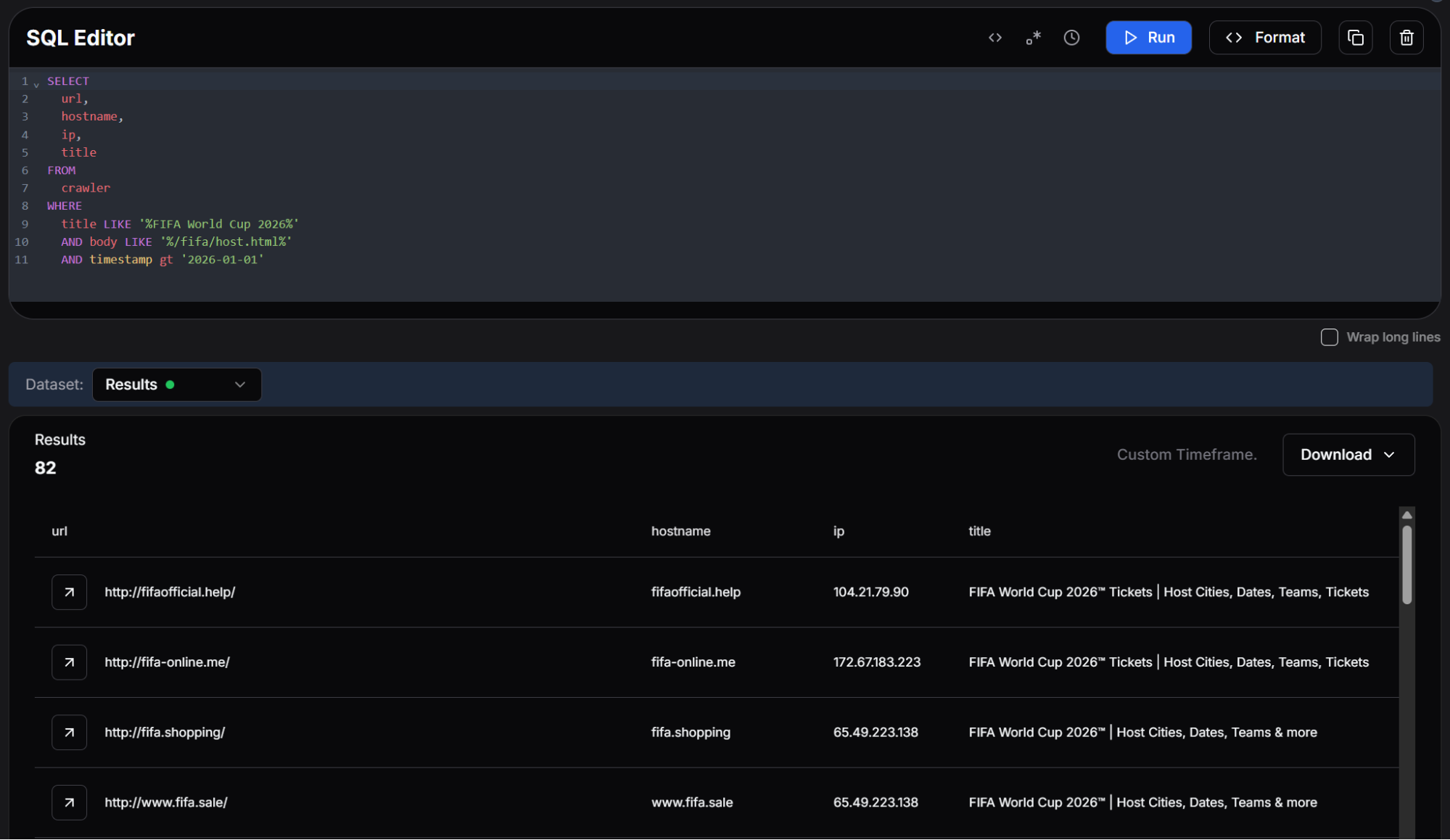Click the title column header
Screen dimensions: 1450x840
click(x=979, y=531)
